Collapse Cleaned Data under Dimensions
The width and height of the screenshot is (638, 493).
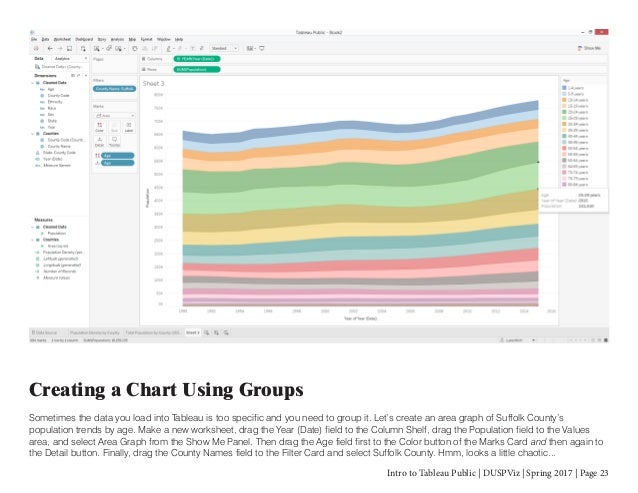pos(33,83)
